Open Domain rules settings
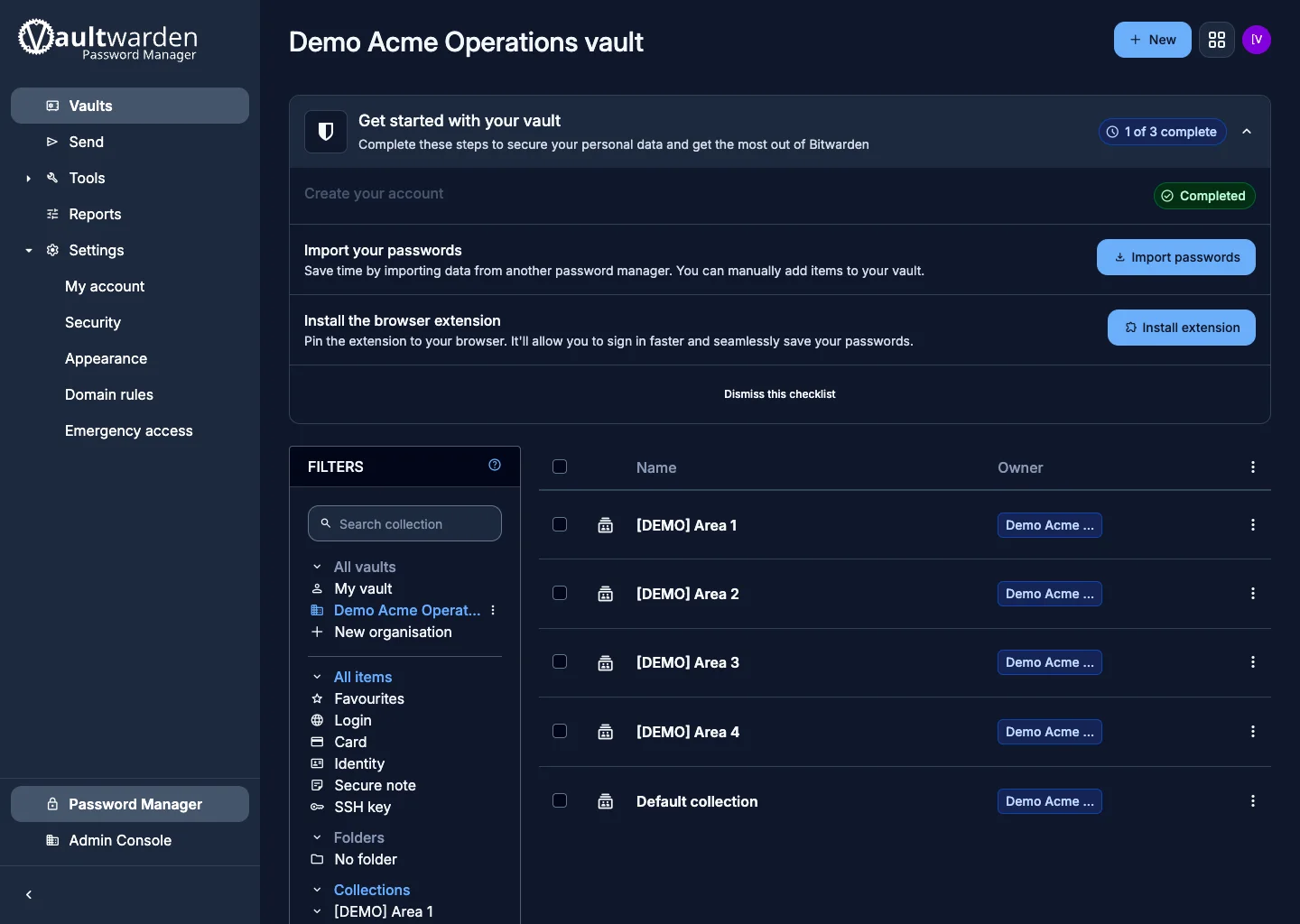 coord(109,394)
